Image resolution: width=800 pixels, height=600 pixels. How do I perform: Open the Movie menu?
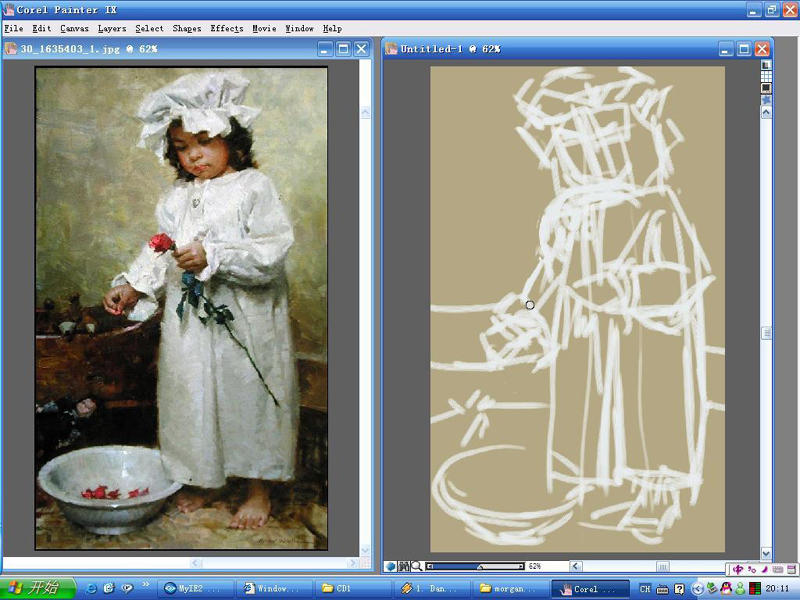(x=264, y=29)
